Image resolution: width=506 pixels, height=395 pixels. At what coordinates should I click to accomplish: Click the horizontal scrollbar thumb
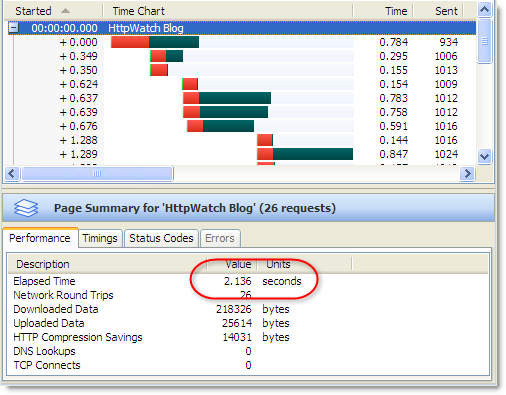point(97,174)
